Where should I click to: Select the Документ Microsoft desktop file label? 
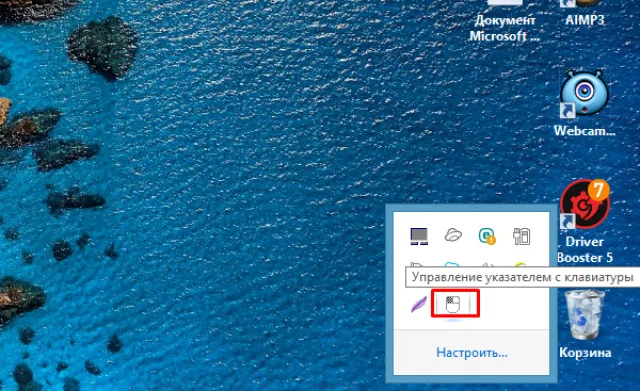505,28
